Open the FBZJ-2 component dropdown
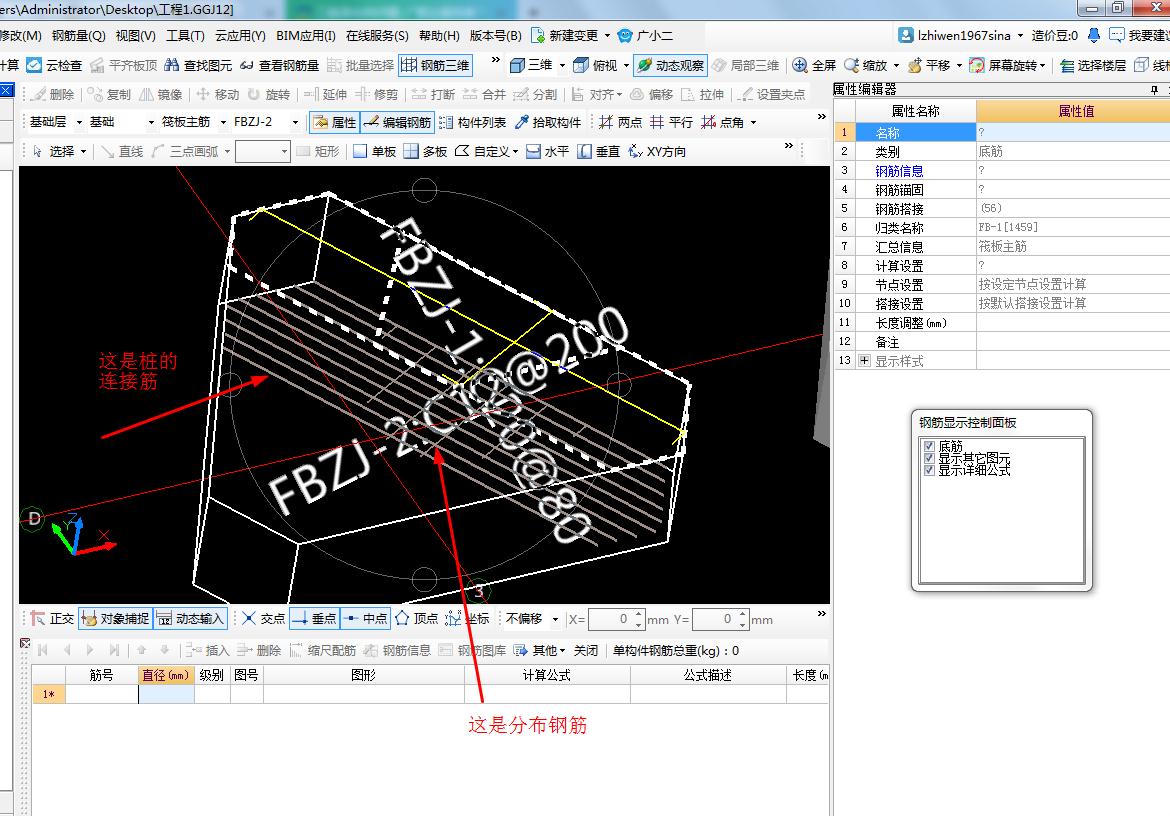Image resolution: width=1170 pixels, height=816 pixels. [x=295, y=122]
